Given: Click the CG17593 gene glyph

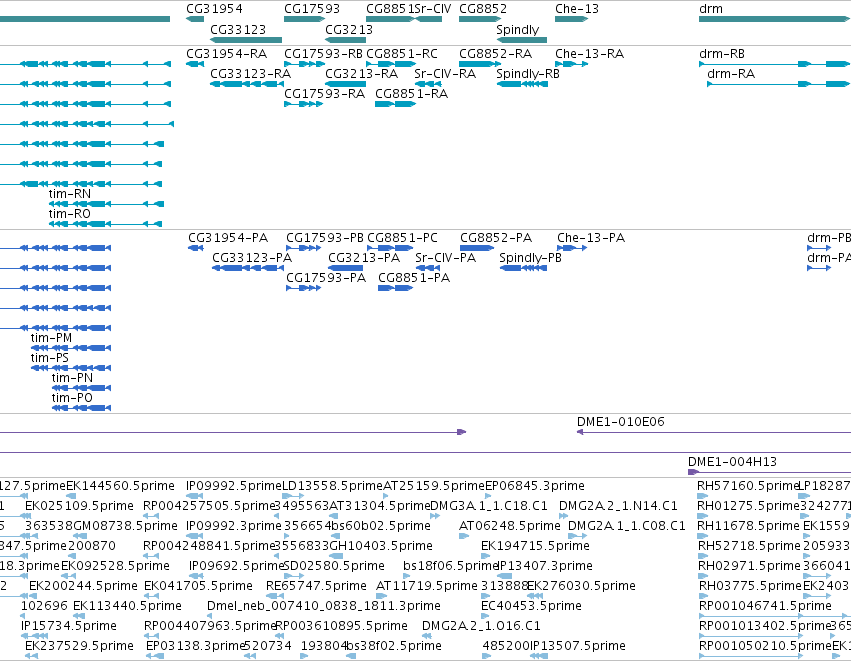Looking at the screenshot, I should [304, 19].
